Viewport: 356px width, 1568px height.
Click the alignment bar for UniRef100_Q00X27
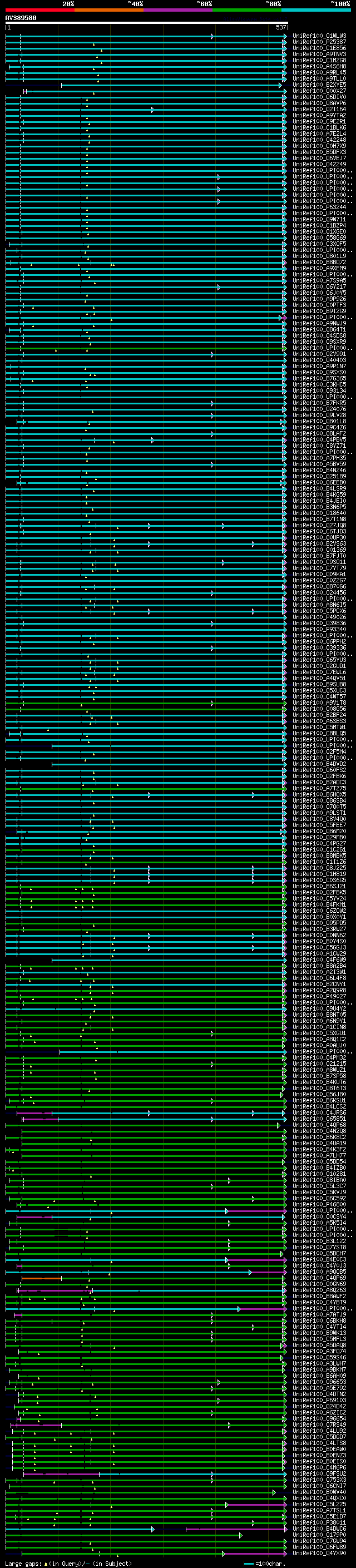pyautogui.click(x=155, y=91)
